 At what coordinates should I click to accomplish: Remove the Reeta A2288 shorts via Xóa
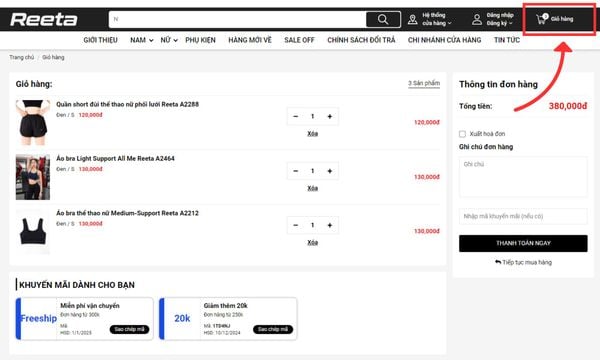(x=313, y=134)
